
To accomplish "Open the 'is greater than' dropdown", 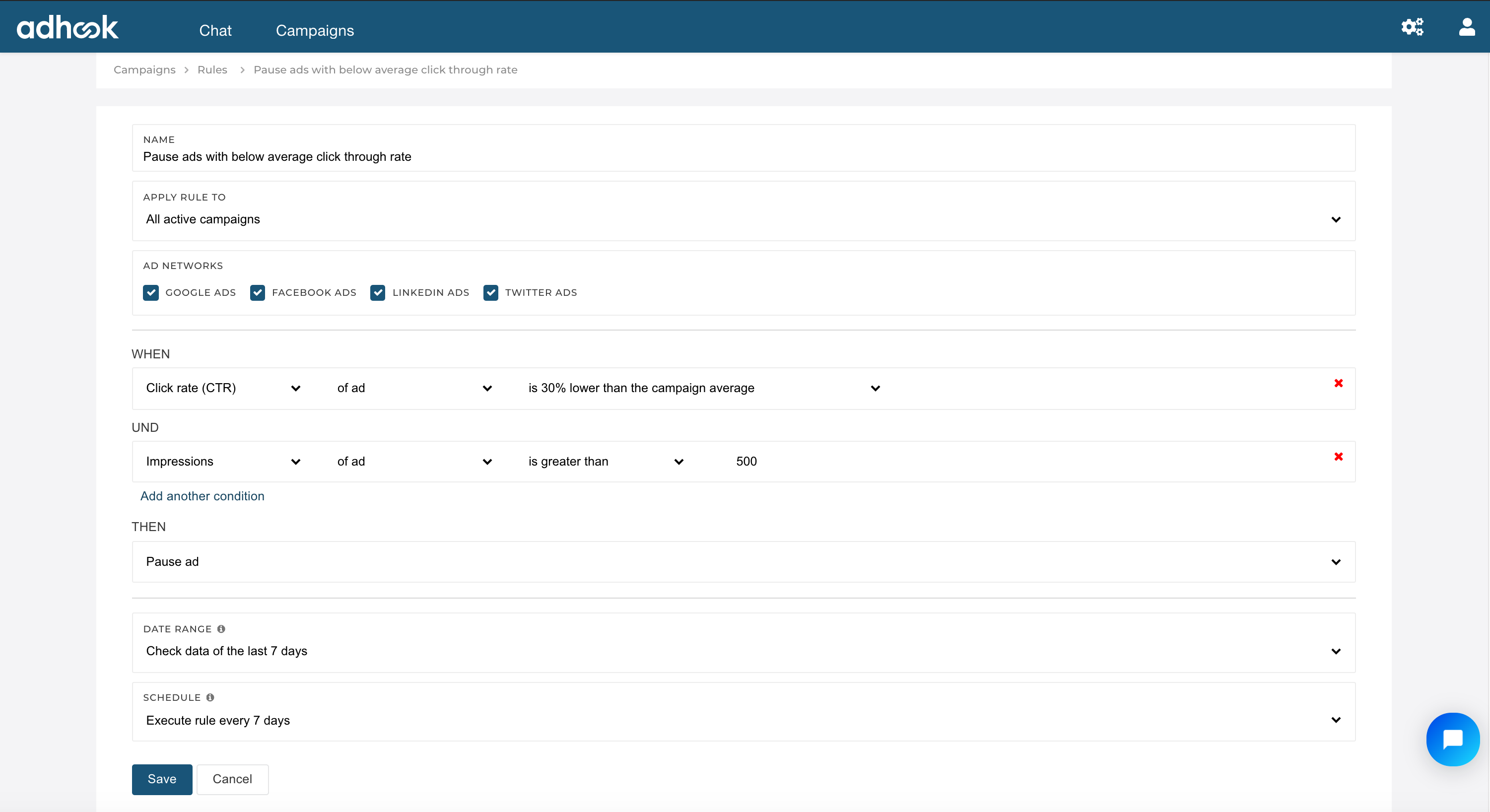I will (x=606, y=462).
